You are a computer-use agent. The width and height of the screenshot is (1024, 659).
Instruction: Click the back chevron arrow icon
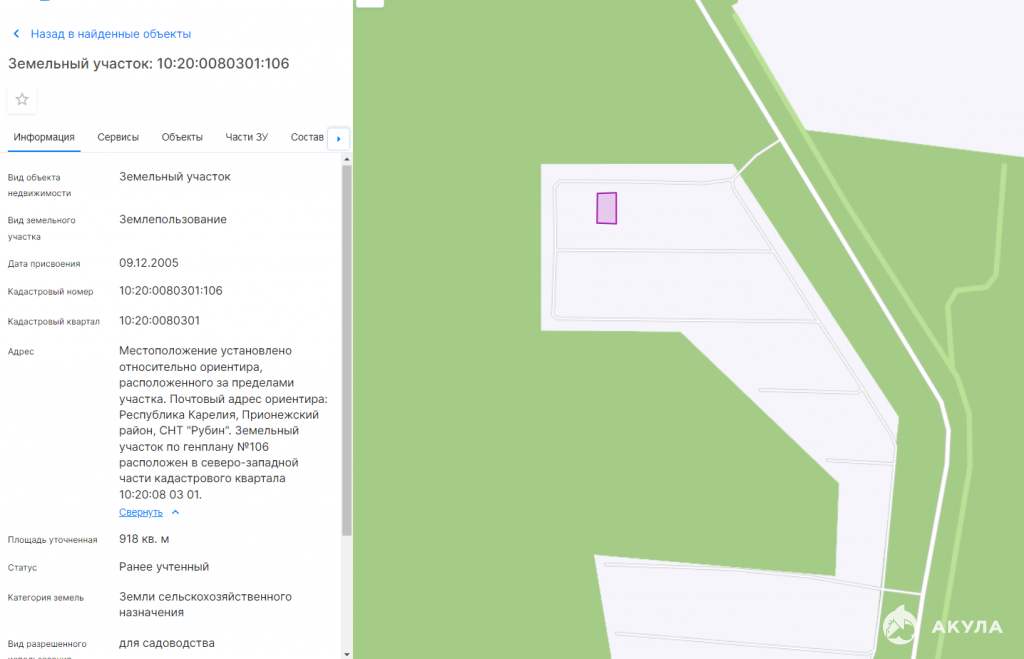coord(16,34)
